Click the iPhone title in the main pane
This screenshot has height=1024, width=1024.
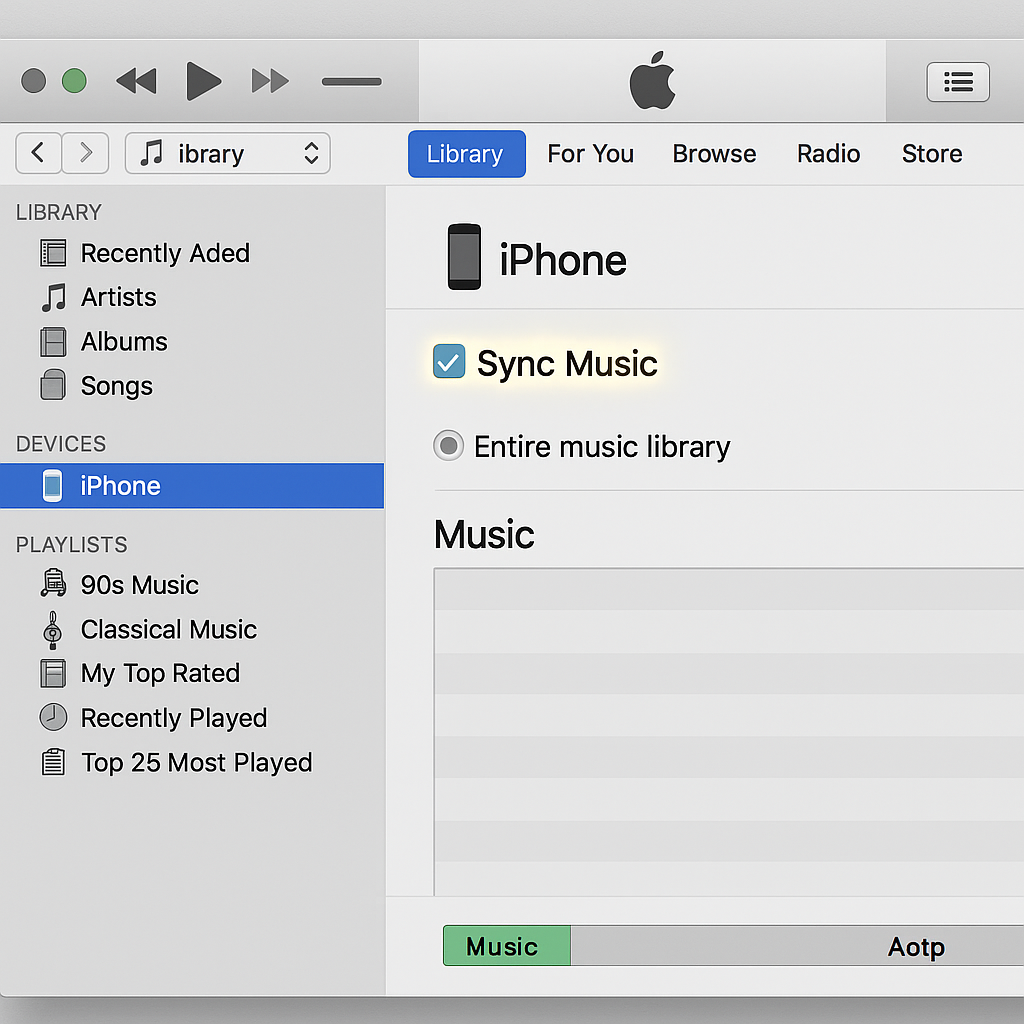click(x=563, y=260)
